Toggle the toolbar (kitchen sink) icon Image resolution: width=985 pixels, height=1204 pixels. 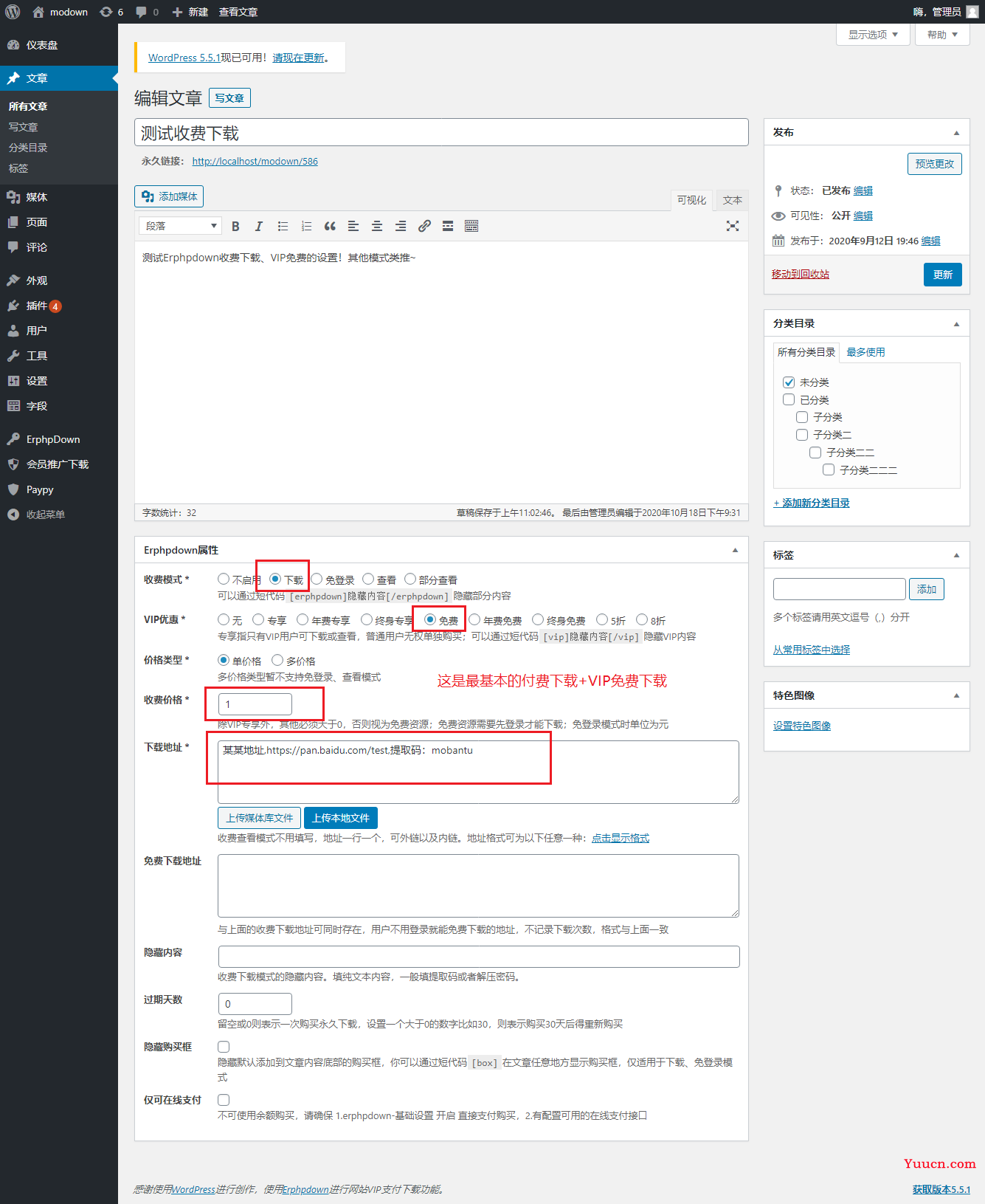tap(471, 226)
